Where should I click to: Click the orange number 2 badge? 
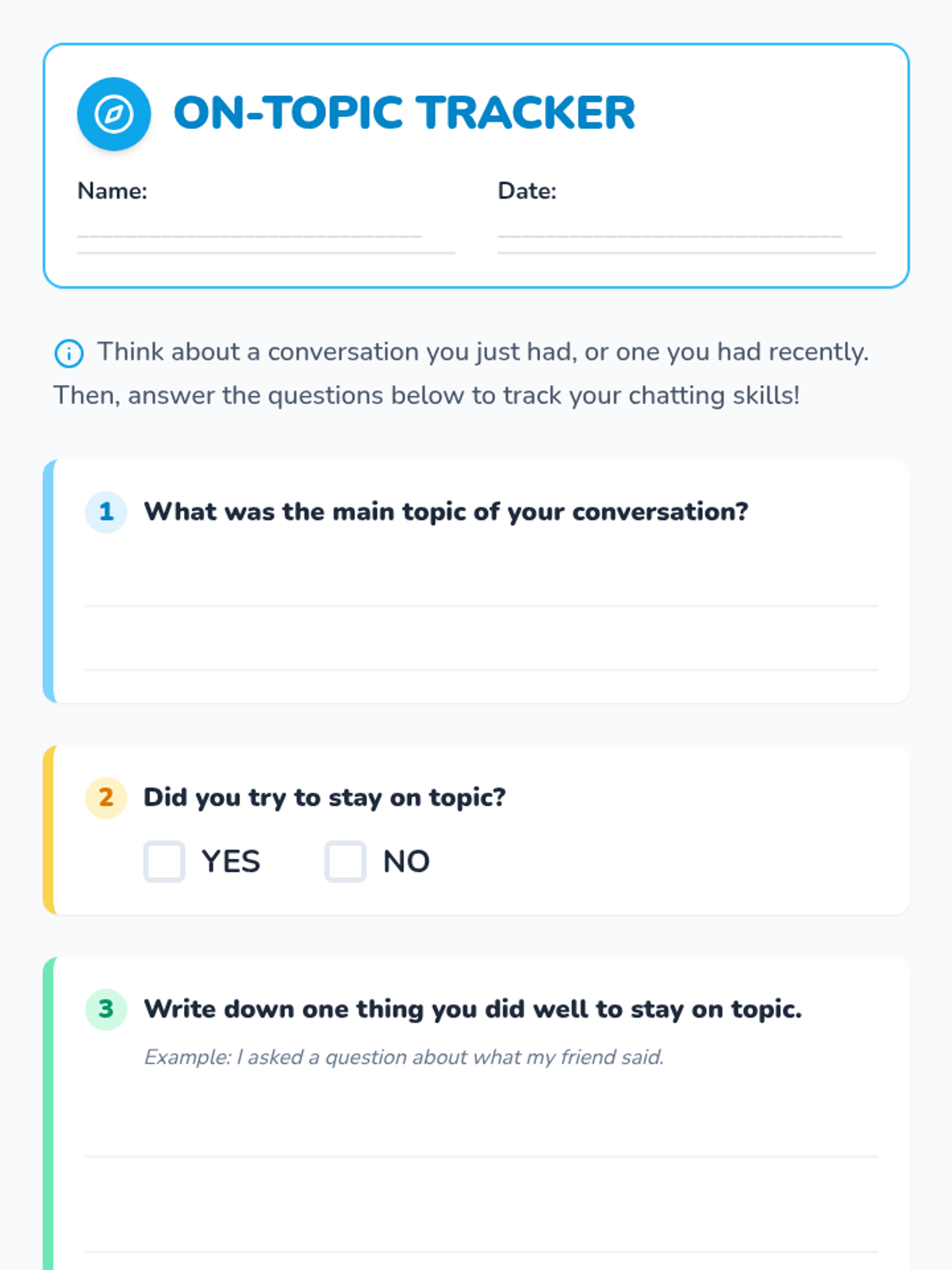click(x=106, y=798)
